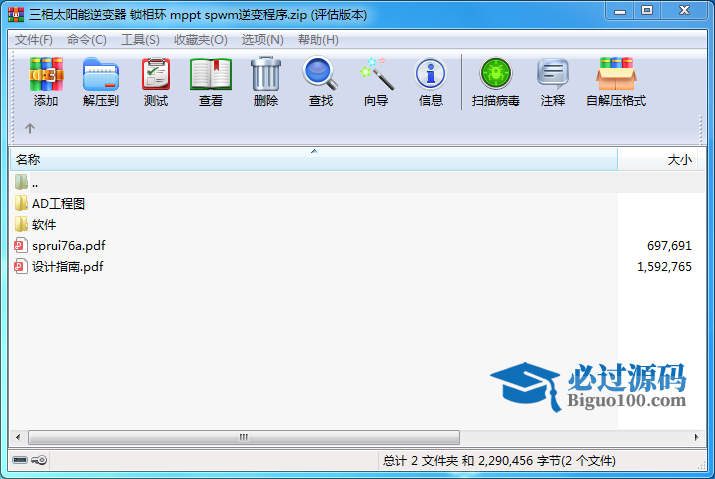Image resolution: width=715 pixels, height=479 pixels.
Task: Select the 软件 folder name
Action: tap(44, 224)
